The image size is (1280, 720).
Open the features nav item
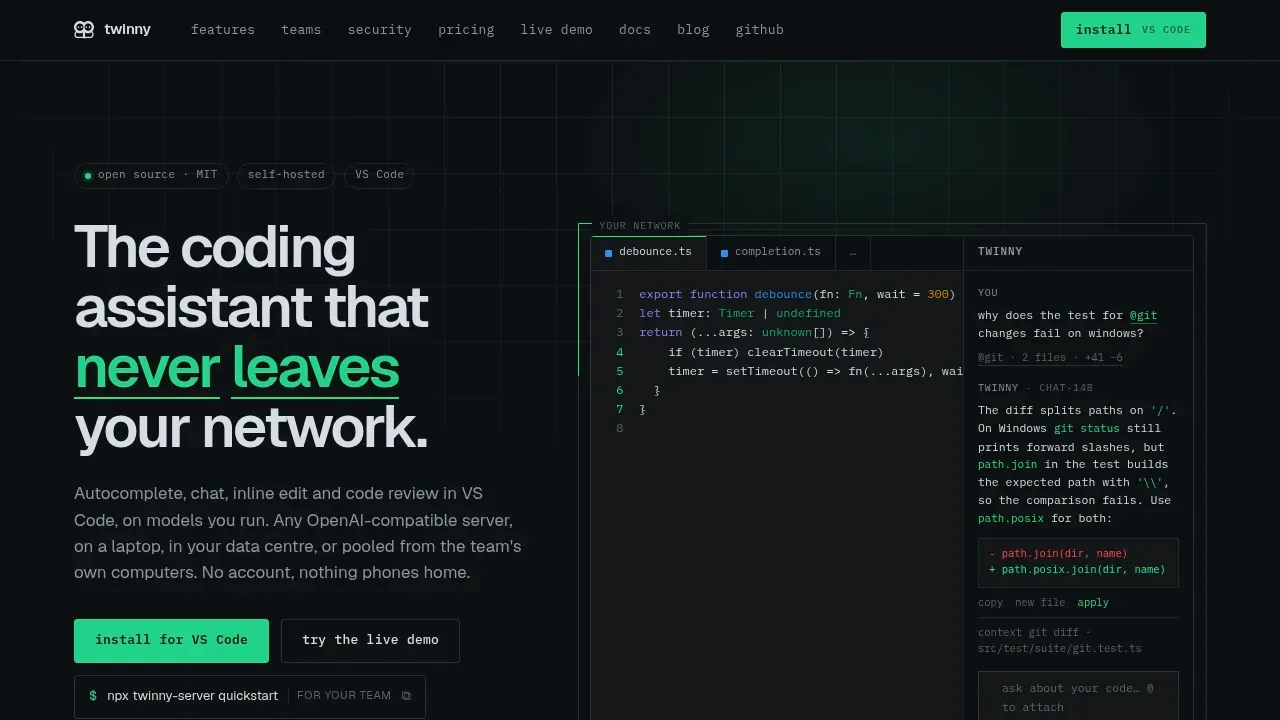pos(223,30)
